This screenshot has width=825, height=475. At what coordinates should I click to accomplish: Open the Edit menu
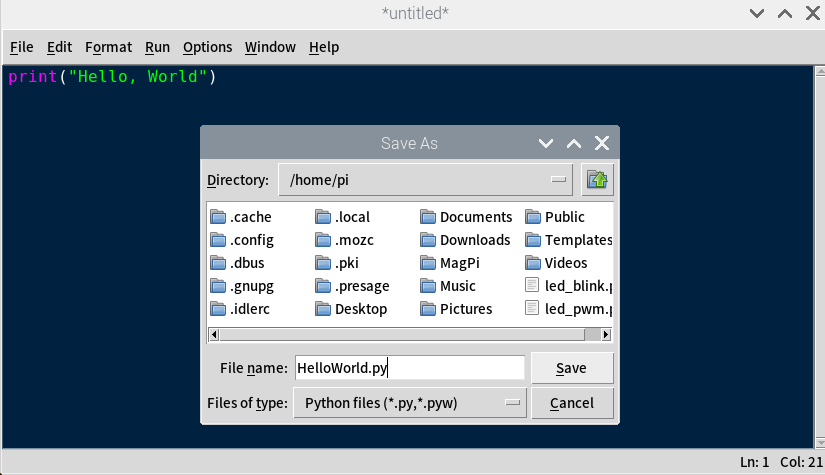(59, 47)
